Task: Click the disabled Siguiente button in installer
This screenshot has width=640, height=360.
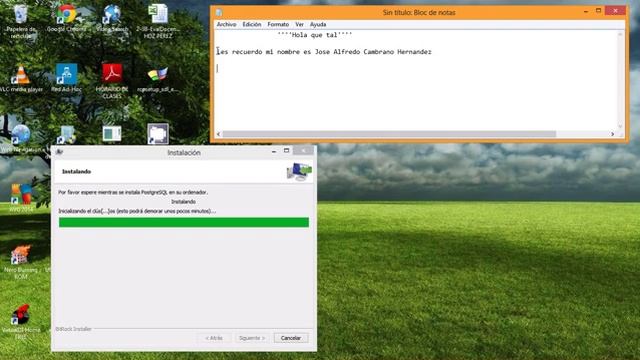Action: click(252, 338)
